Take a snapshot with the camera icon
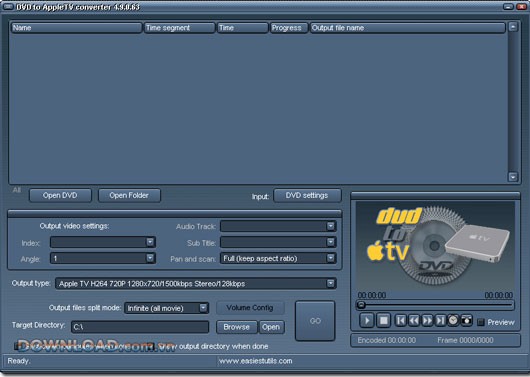The image size is (530, 377). pos(466,320)
